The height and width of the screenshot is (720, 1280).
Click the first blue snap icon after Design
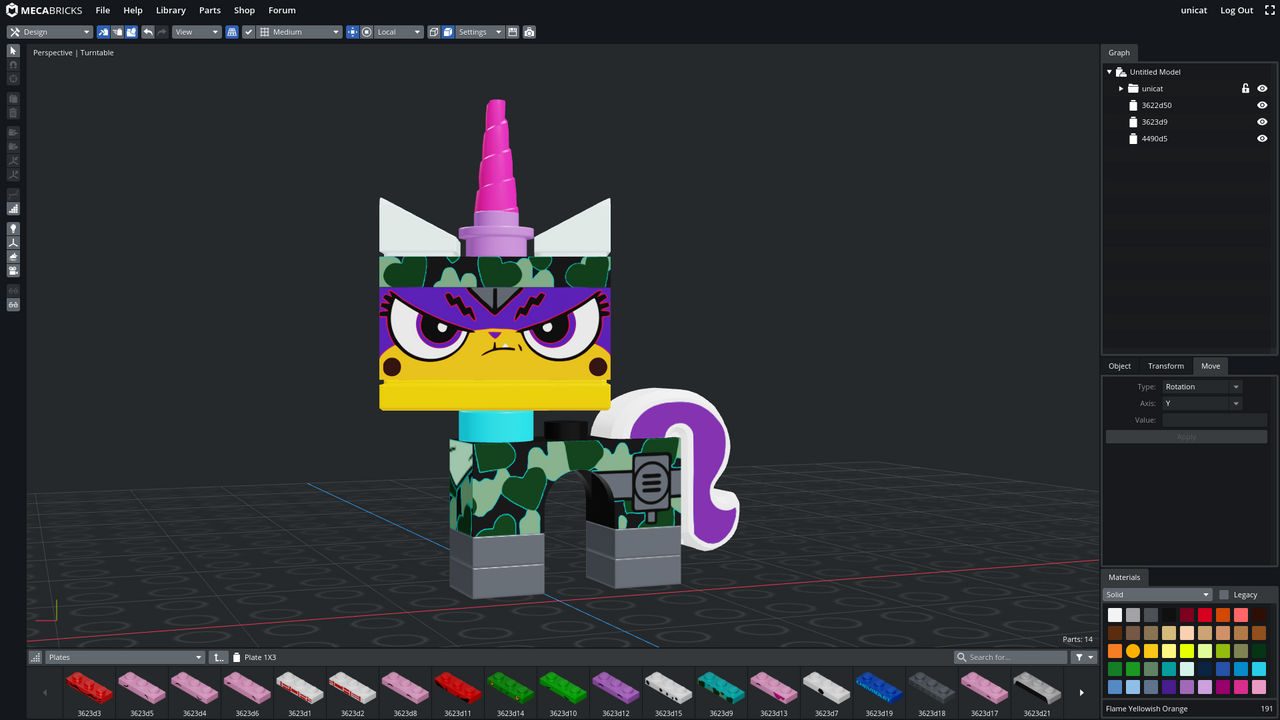point(103,32)
